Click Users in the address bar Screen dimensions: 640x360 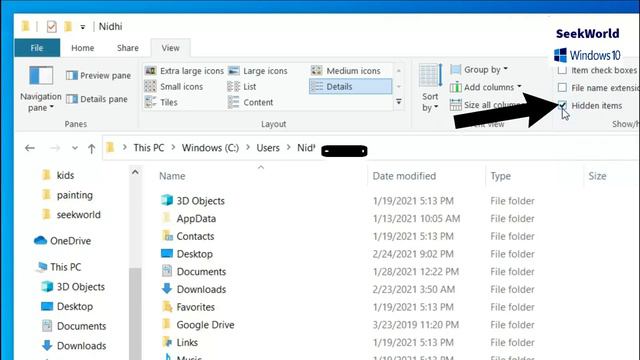pyautogui.click(x=268, y=148)
